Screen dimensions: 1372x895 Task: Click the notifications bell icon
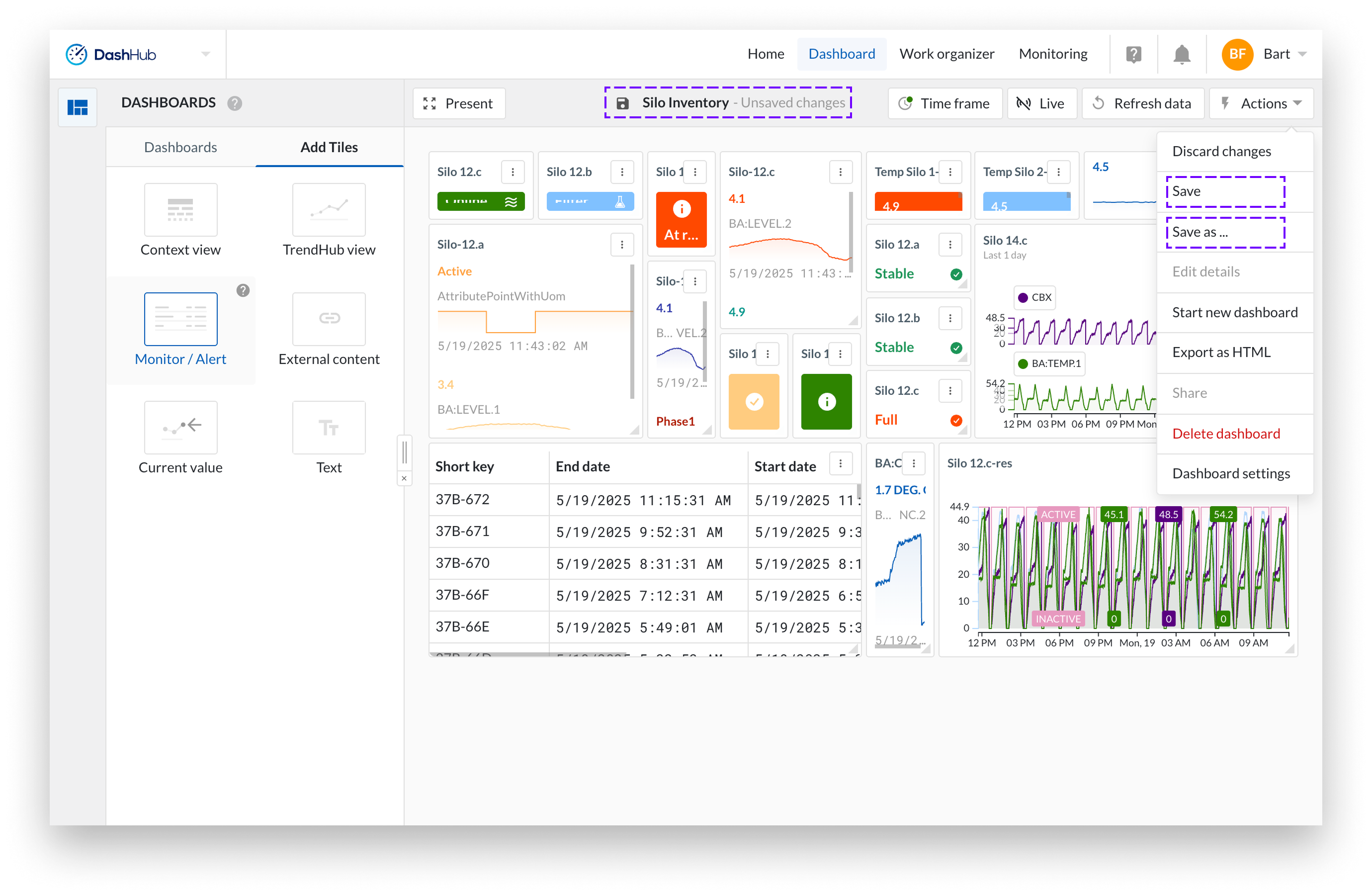point(1181,54)
